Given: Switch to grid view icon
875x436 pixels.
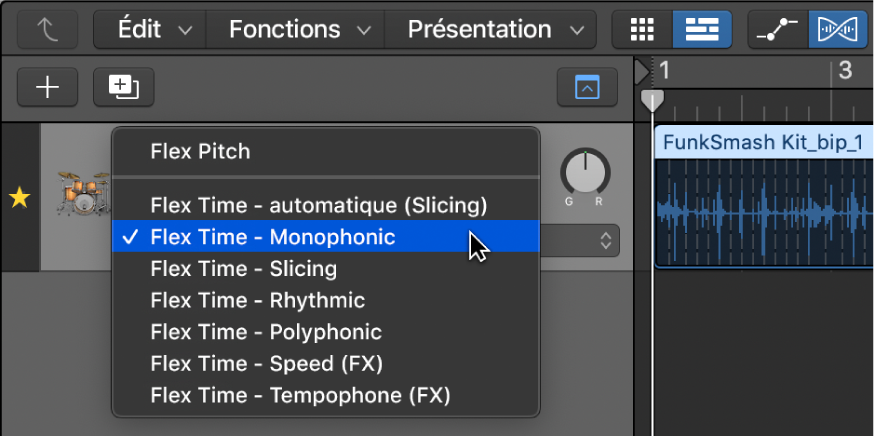Looking at the screenshot, I should [x=642, y=29].
